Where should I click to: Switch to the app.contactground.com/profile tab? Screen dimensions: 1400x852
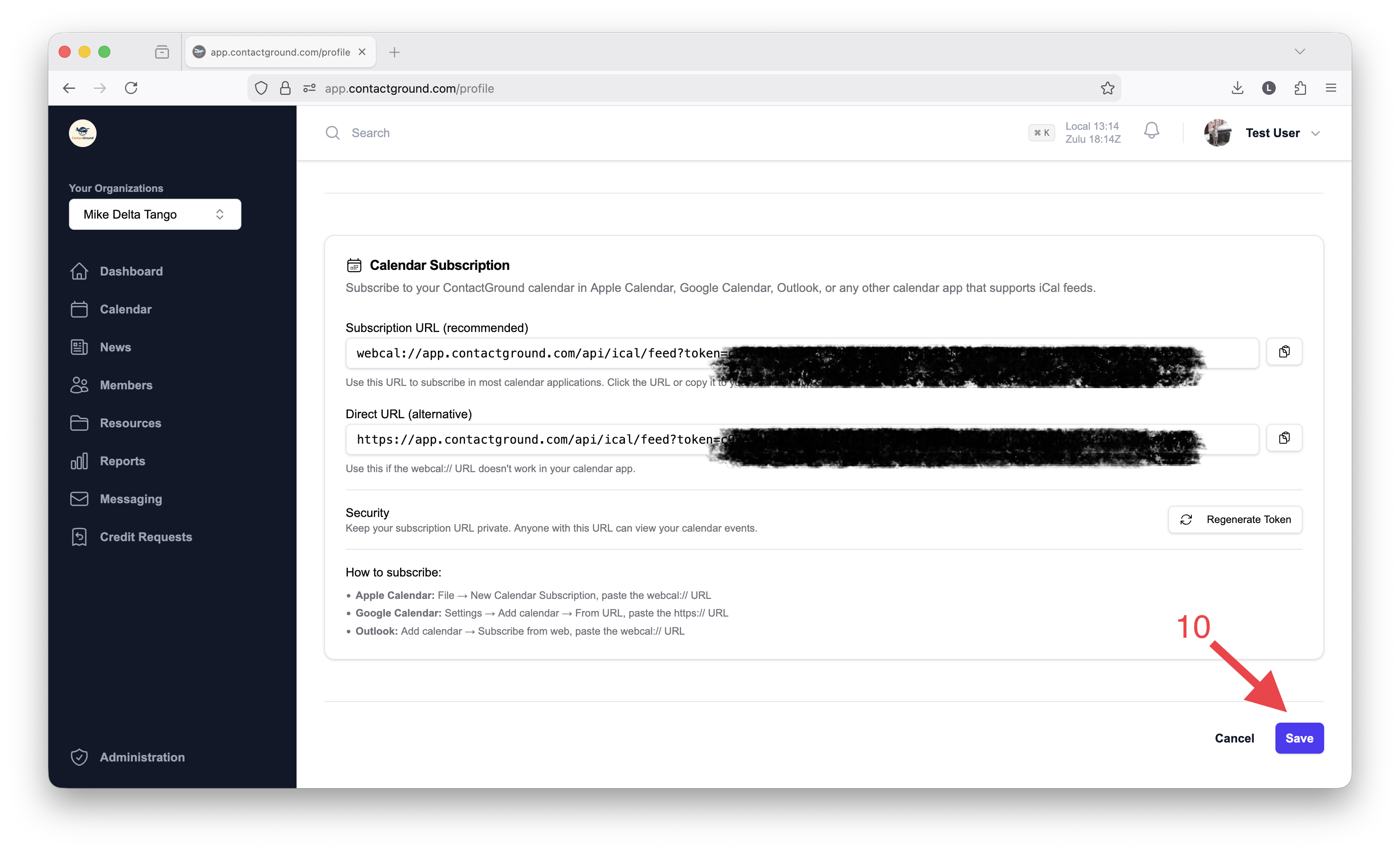pos(280,52)
